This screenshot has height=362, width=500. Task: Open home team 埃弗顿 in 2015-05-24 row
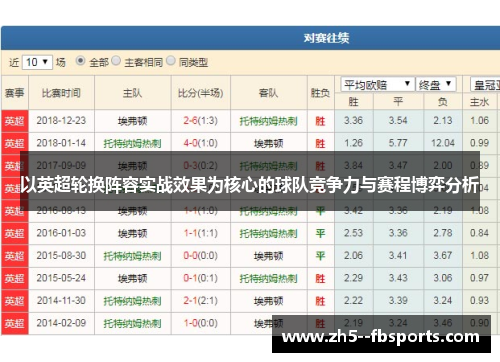pos(132,278)
